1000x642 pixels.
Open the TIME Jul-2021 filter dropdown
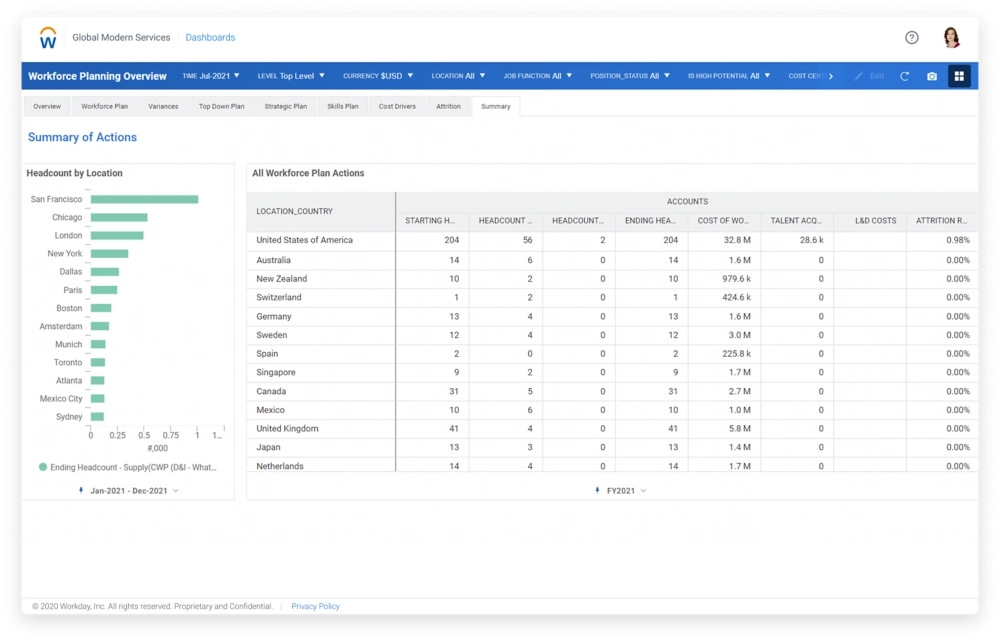point(210,76)
